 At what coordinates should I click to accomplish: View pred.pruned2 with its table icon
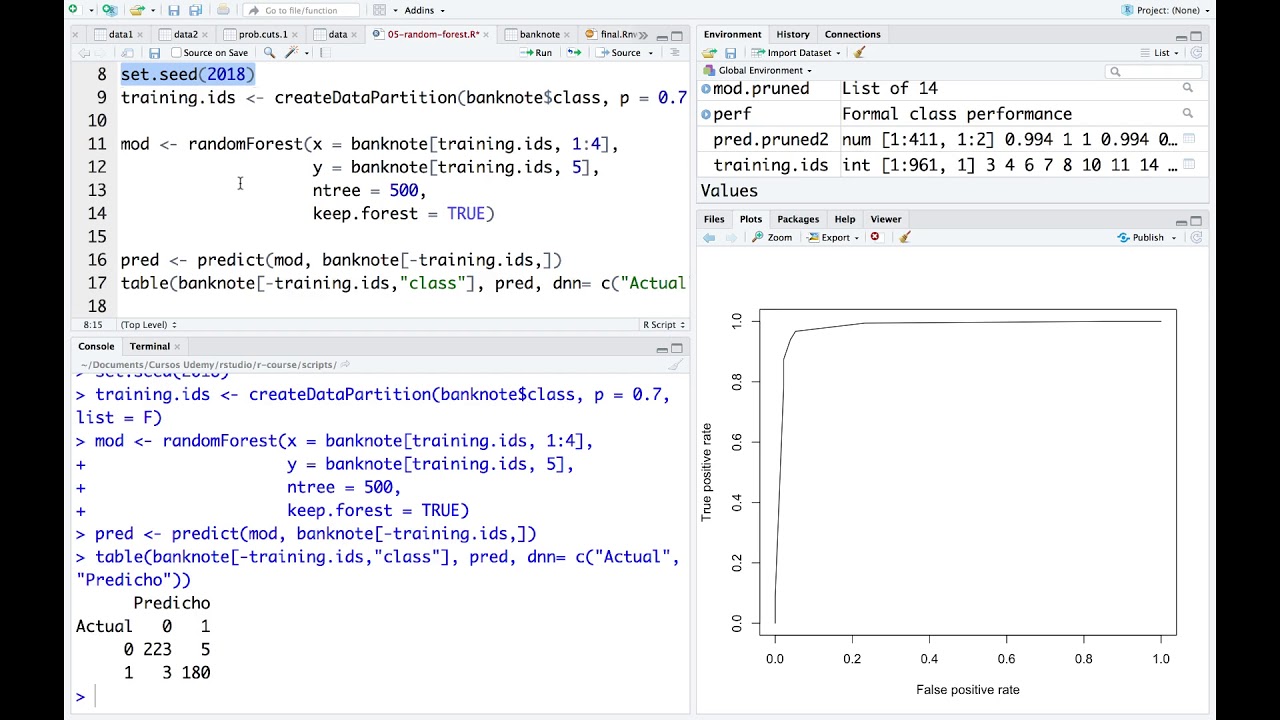point(1189,139)
